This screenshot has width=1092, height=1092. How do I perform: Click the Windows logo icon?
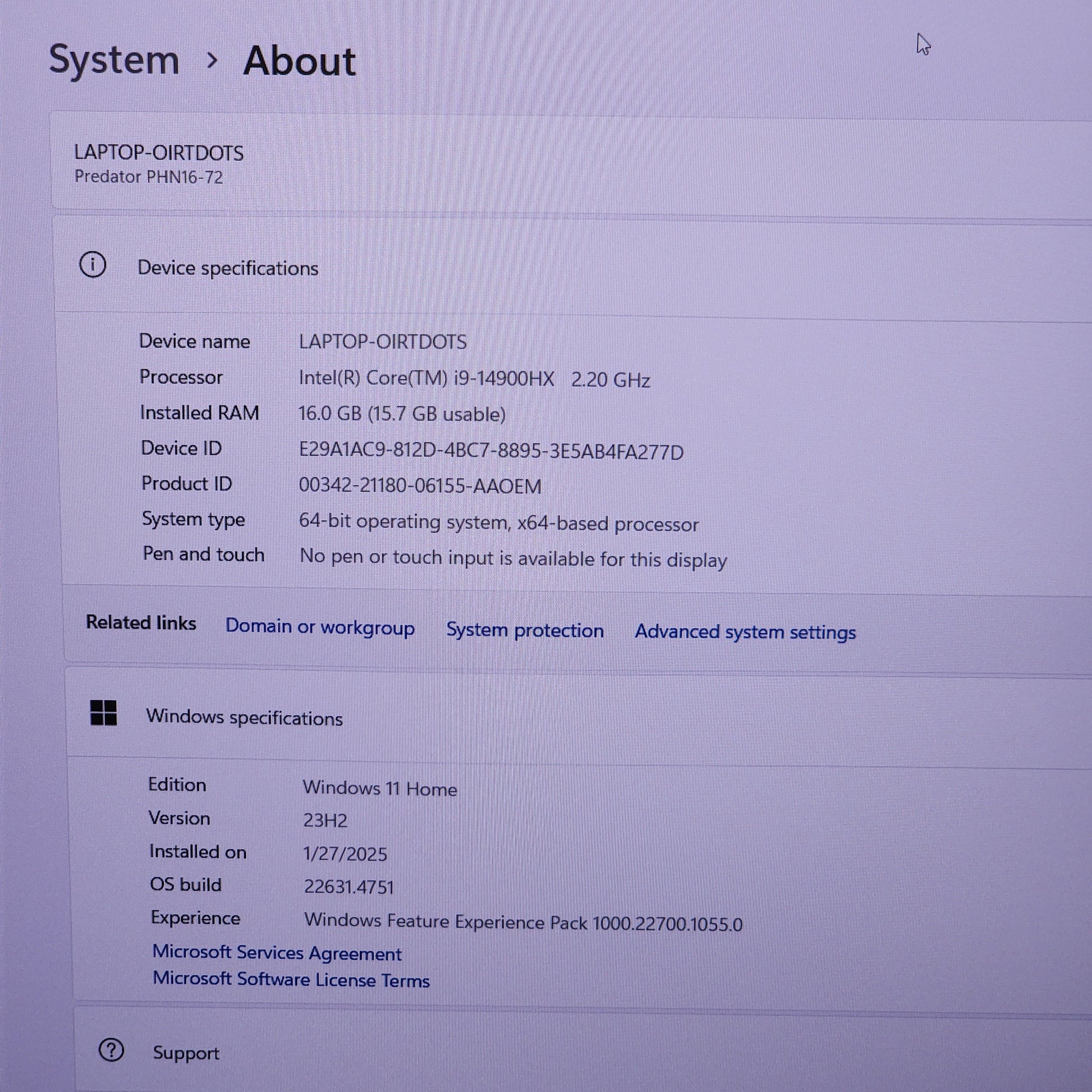pyautogui.click(x=103, y=713)
